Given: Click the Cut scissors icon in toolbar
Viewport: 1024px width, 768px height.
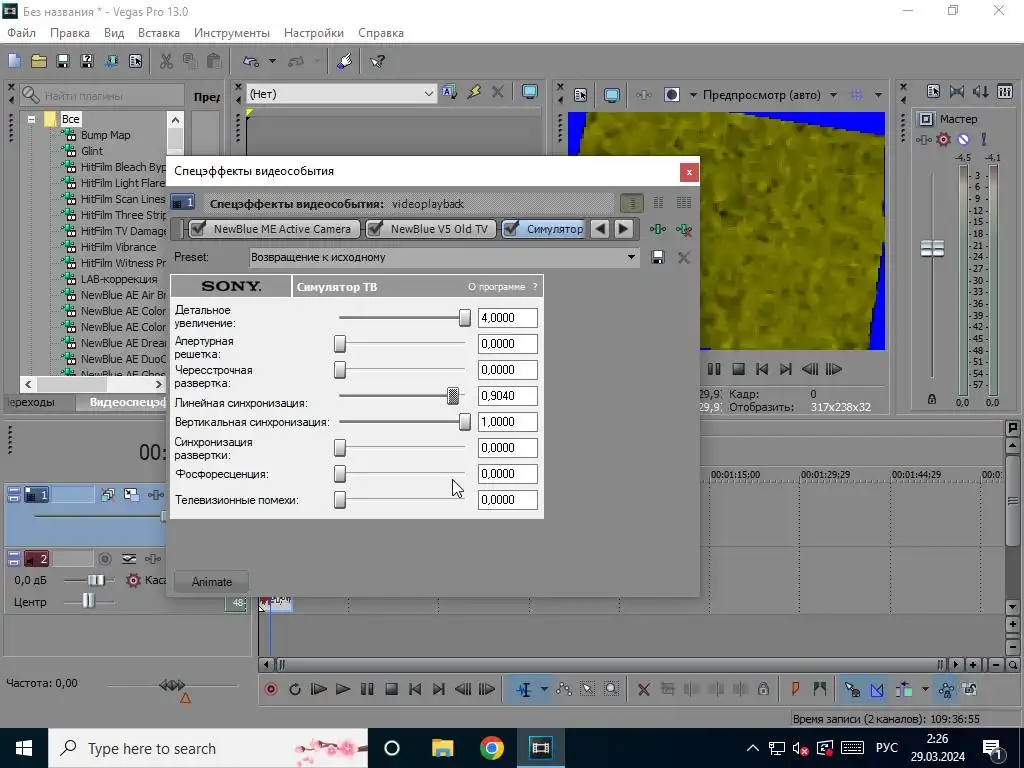Looking at the screenshot, I should tap(167, 61).
